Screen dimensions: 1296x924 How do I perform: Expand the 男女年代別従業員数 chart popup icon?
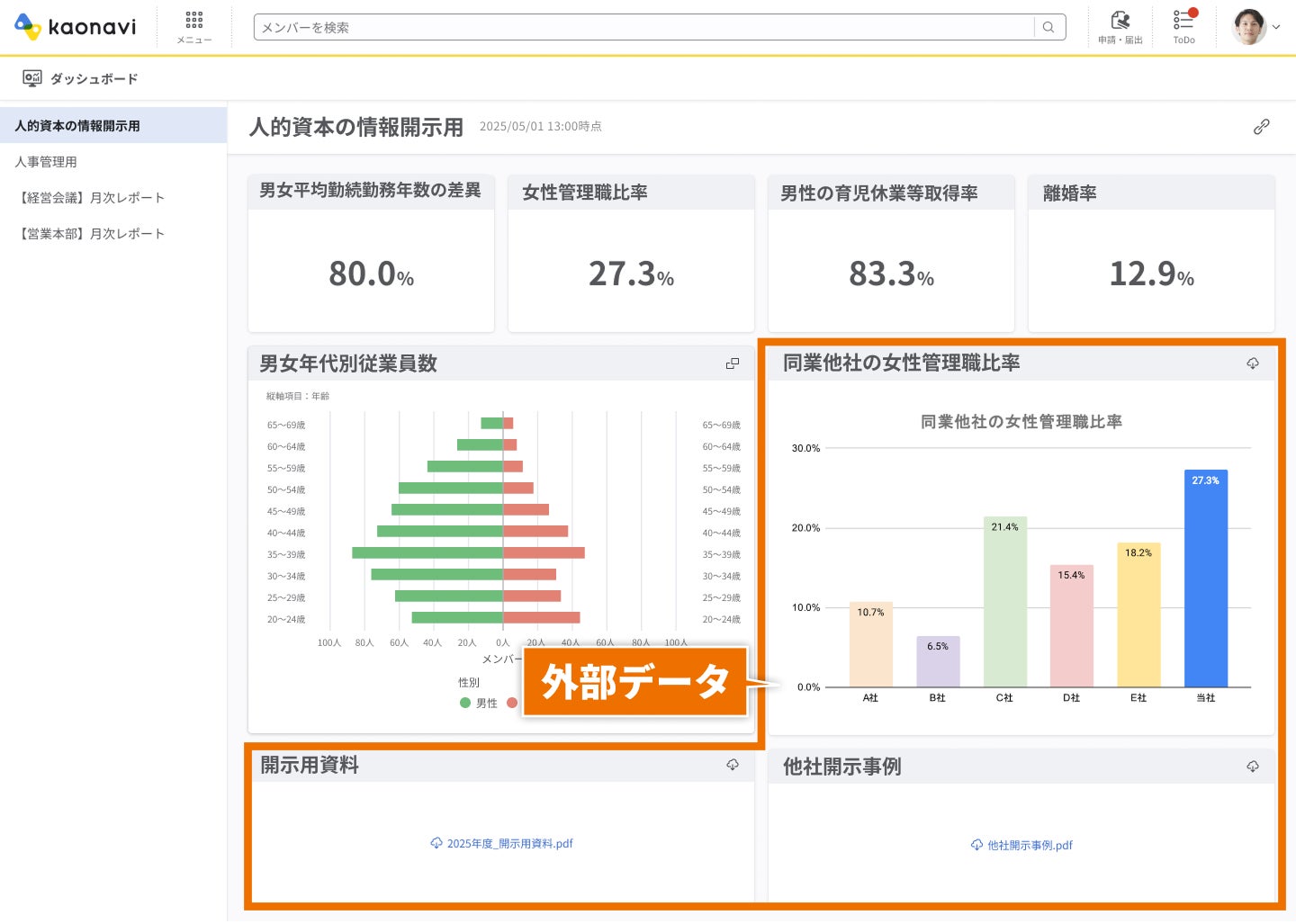coord(733,363)
